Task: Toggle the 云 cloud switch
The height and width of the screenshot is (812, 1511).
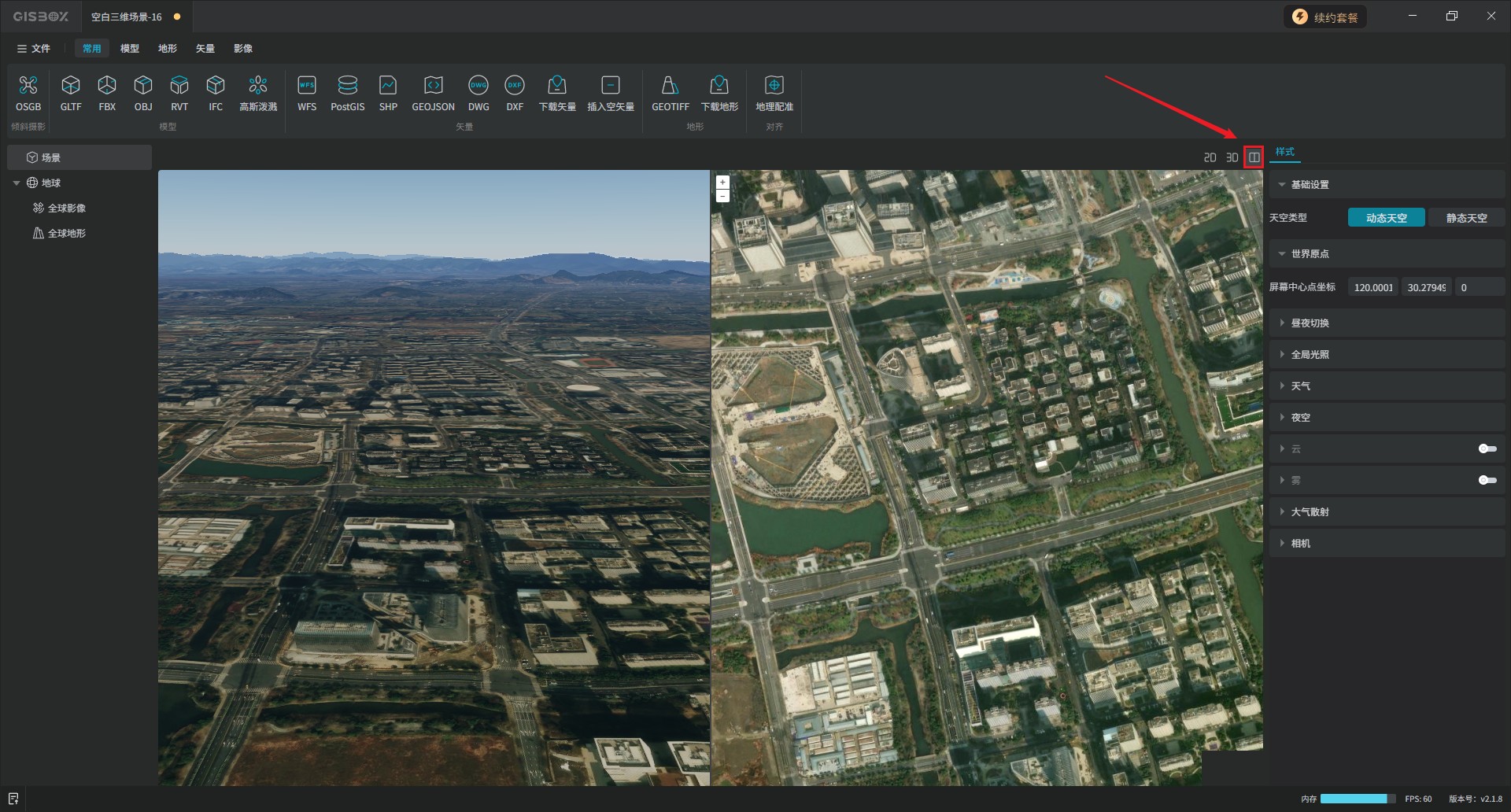Action: coord(1487,448)
